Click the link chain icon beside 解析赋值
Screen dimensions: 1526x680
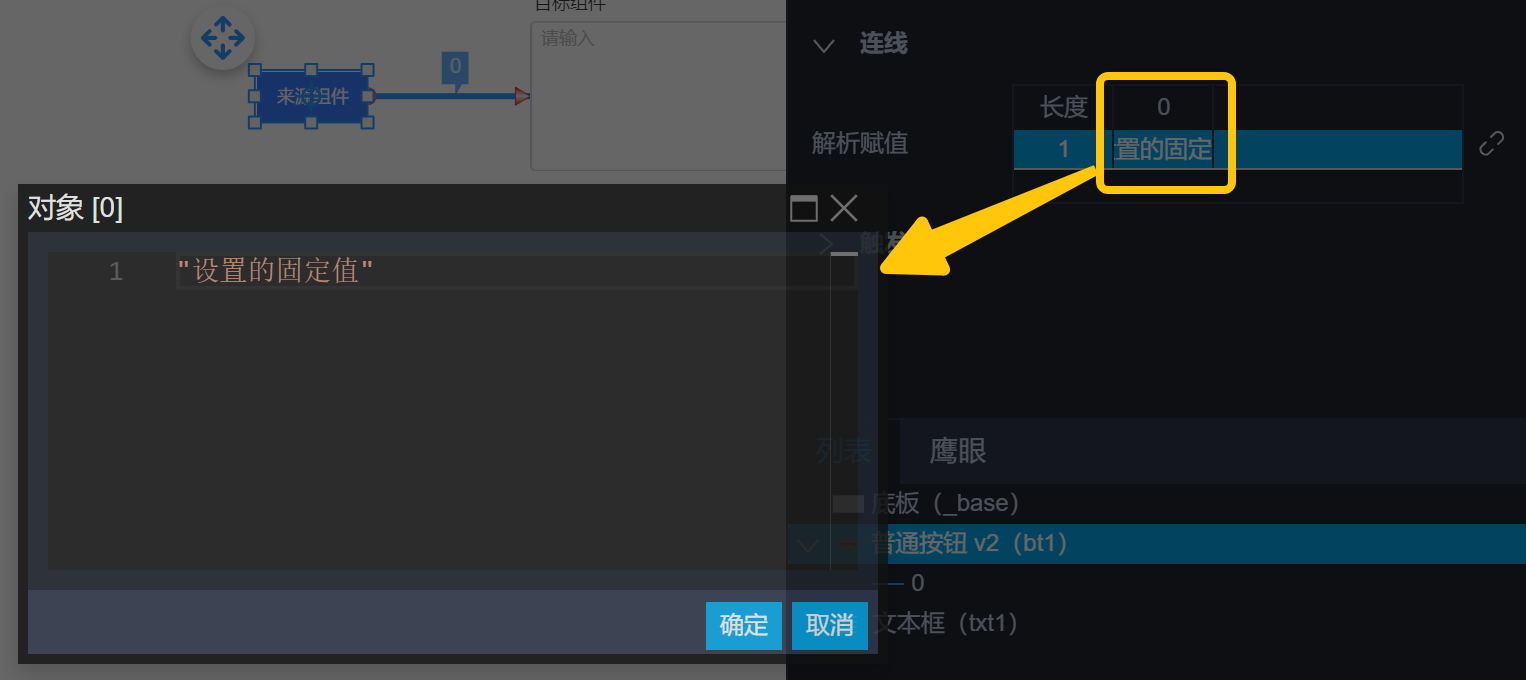coord(1491,144)
